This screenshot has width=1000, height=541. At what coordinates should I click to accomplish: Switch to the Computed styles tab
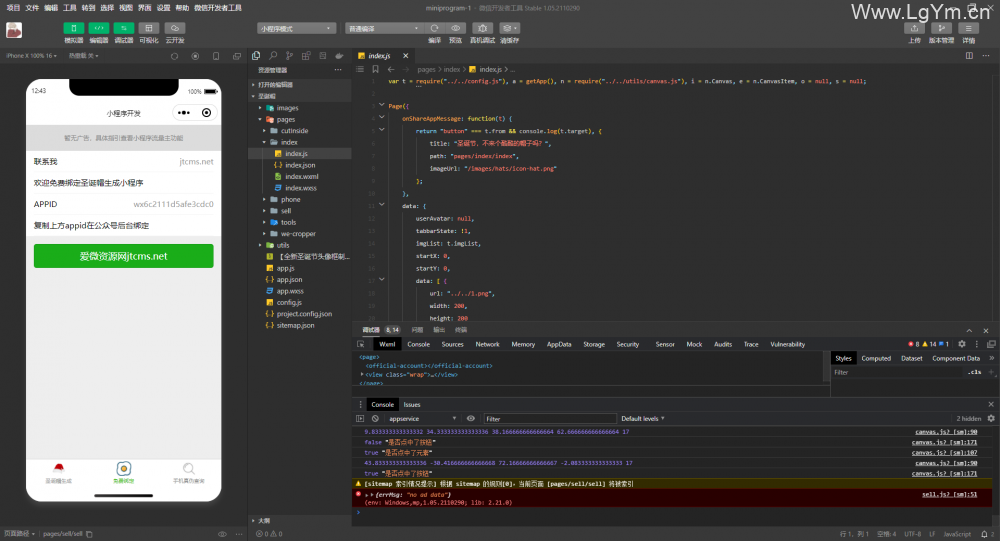click(x=876, y=359)
